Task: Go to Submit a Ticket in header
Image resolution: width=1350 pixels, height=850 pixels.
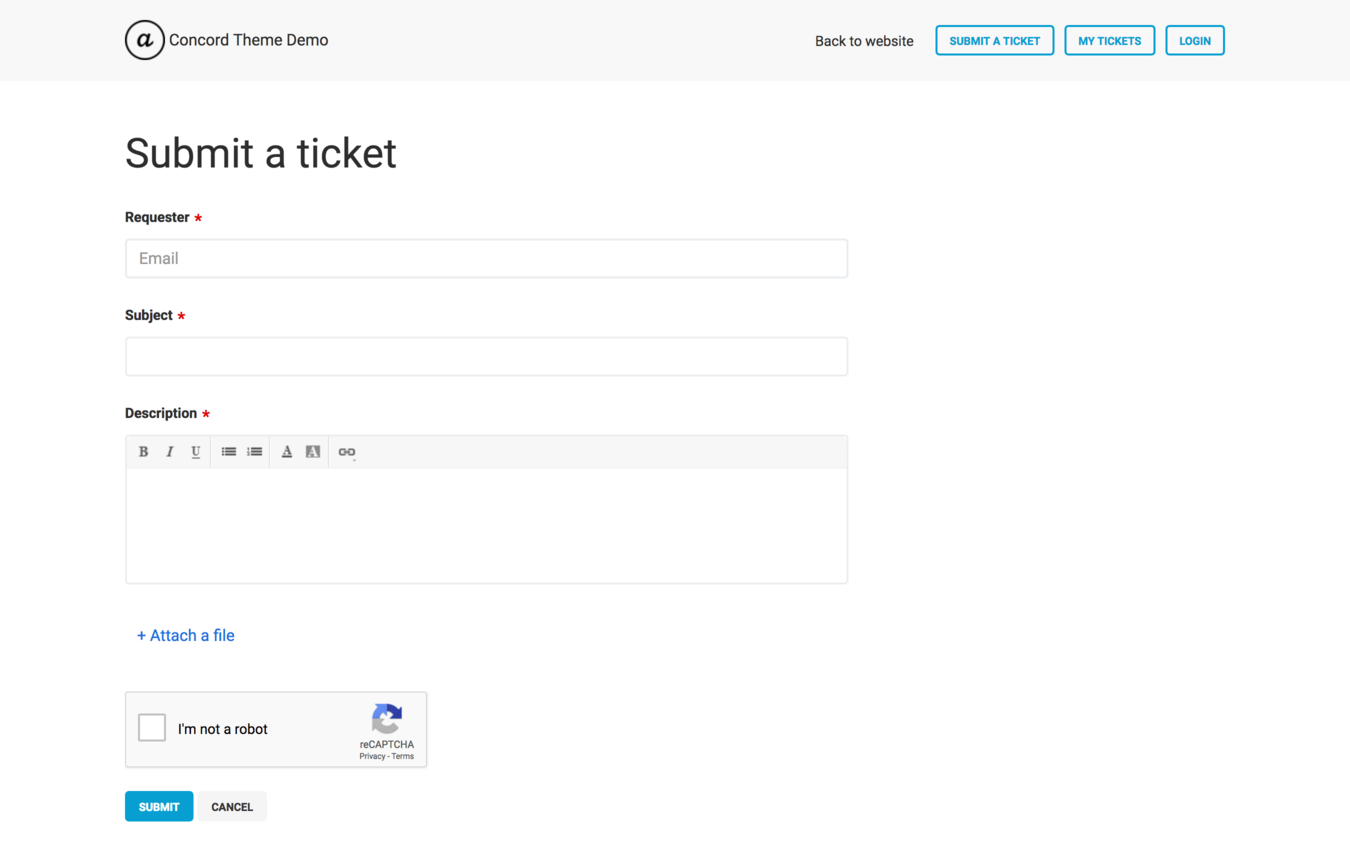Action: point(994,41)
